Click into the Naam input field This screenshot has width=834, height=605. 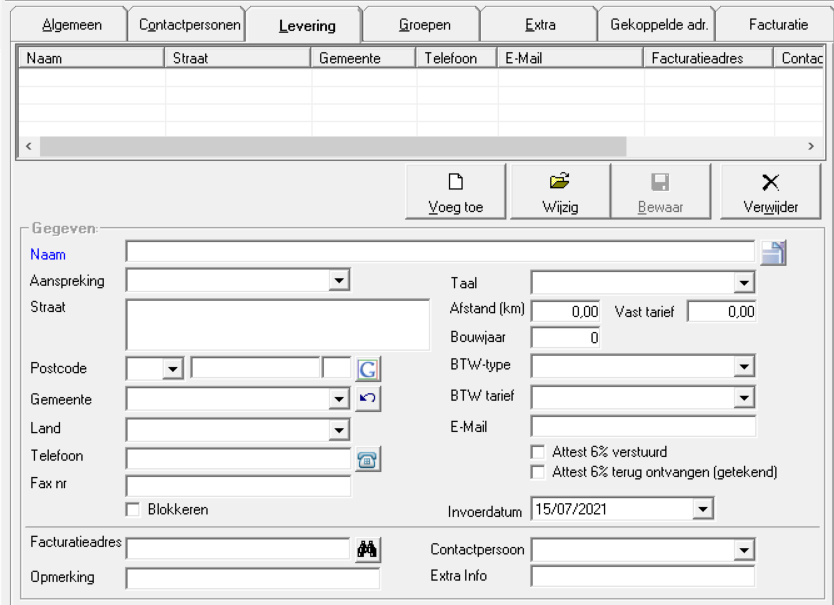coord(440,252)
